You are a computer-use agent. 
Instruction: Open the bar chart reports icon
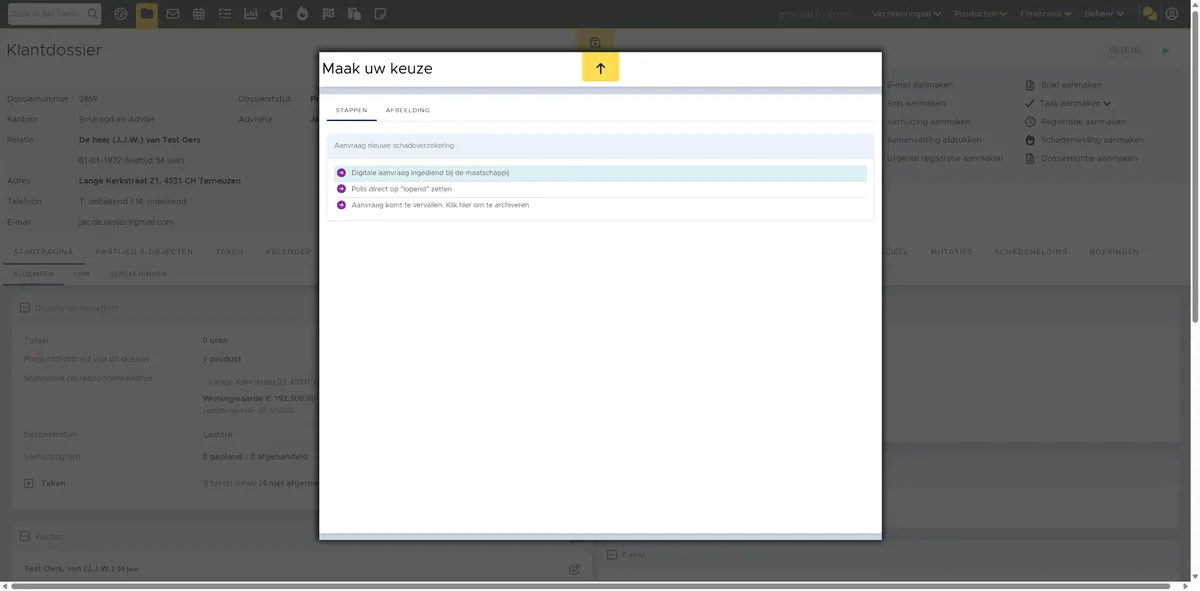click(250, 14)
